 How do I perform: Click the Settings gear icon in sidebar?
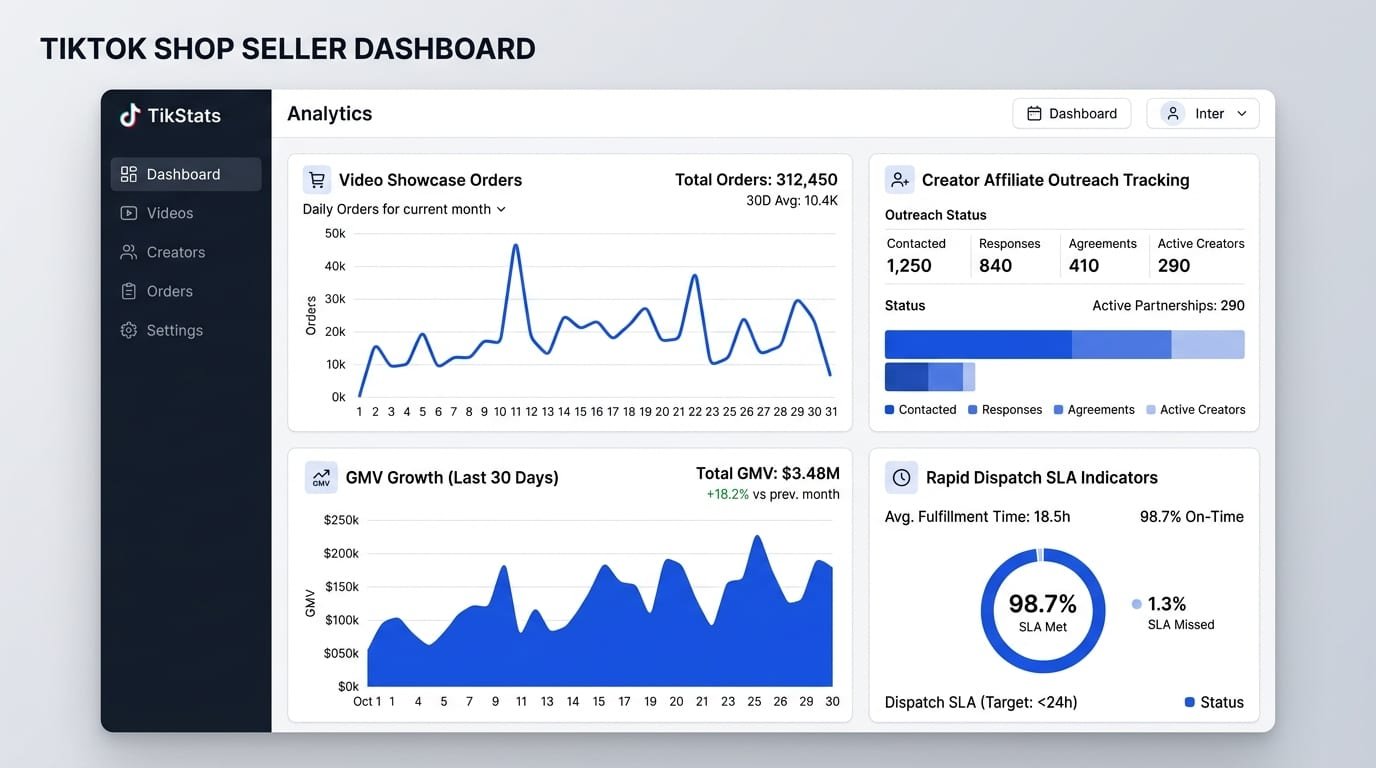pyautogui.click(x=129, y=330)
